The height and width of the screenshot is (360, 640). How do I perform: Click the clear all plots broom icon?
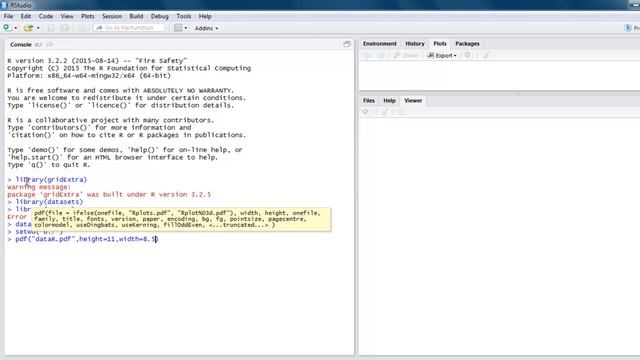coord(486,55)
